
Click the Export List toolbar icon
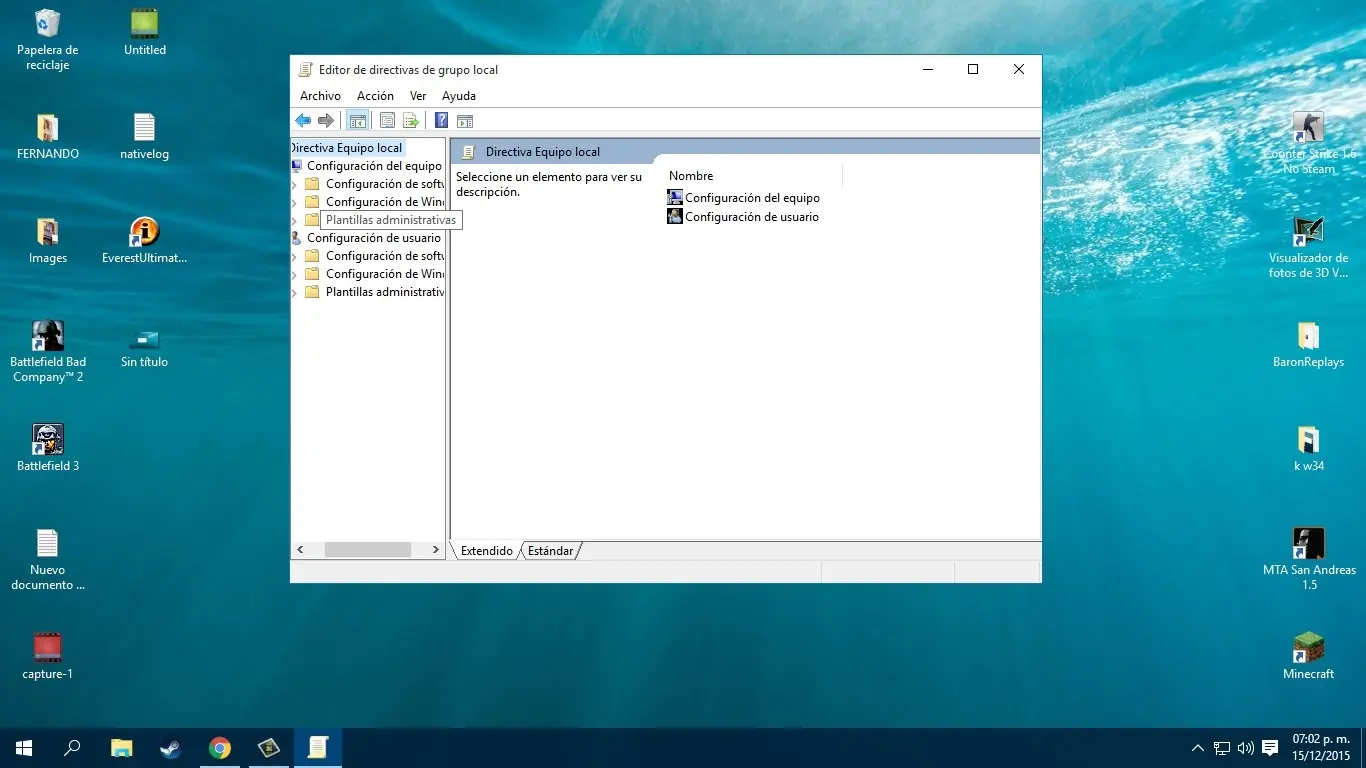pos(410,121)
